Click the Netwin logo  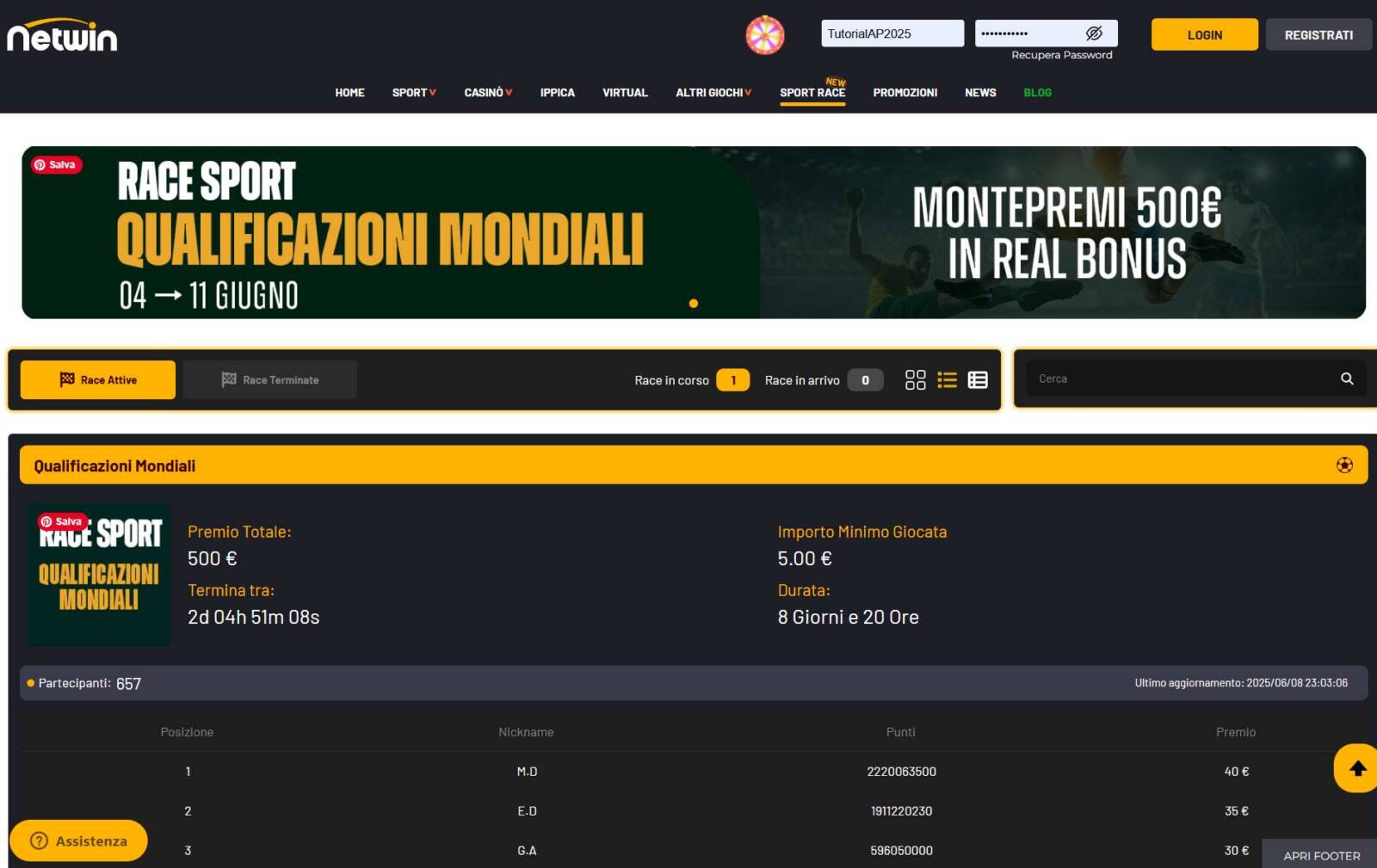[x=62, y=35]
